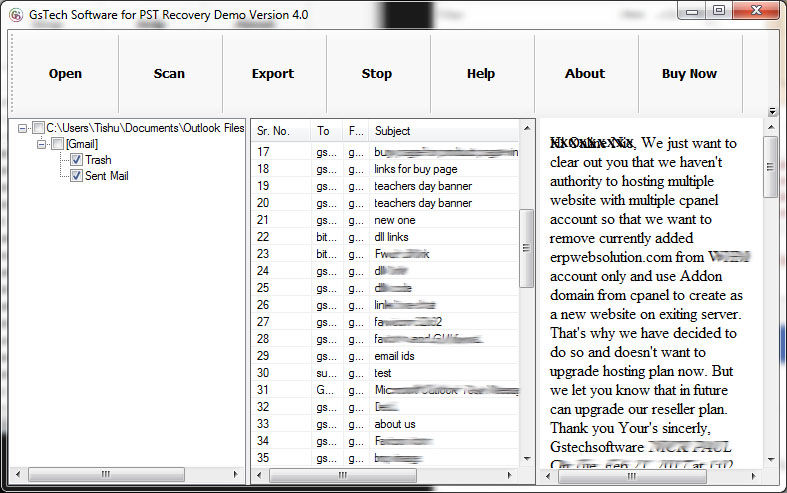Click the folder tree scroll right arrow
787x493 pixels.
click(235, 474)
